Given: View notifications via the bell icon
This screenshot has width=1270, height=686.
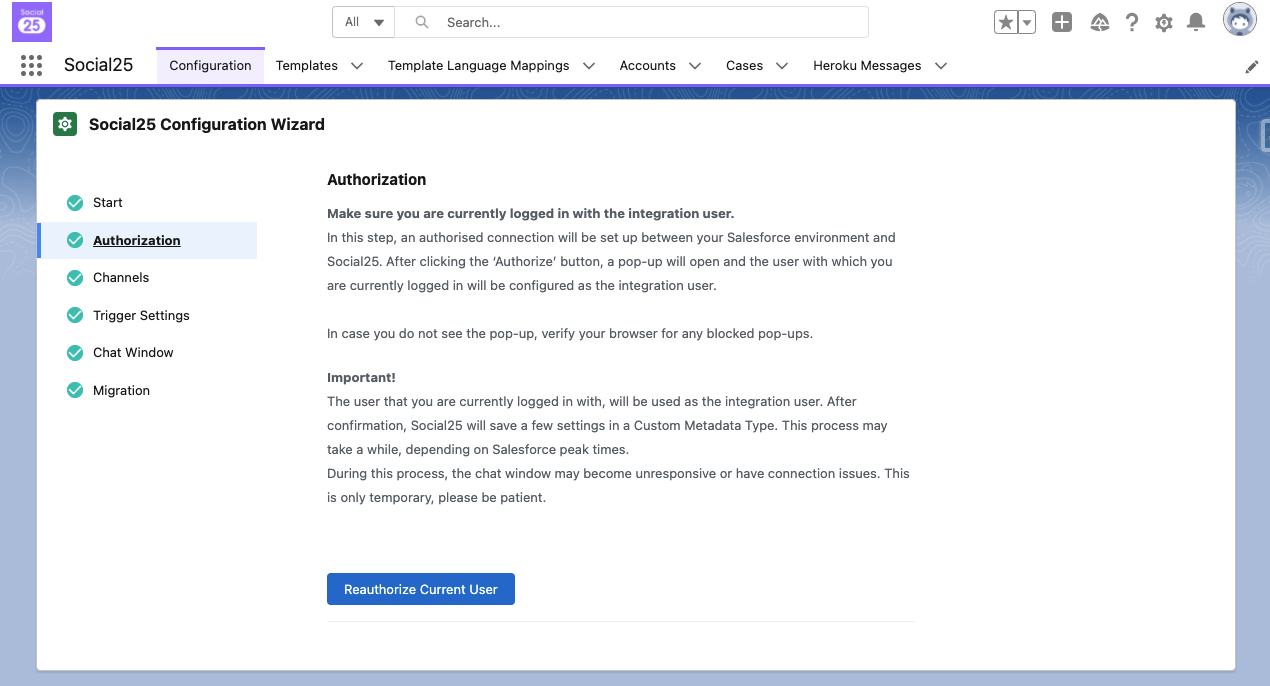Looking at the screenshot, I should (1195, 22).
